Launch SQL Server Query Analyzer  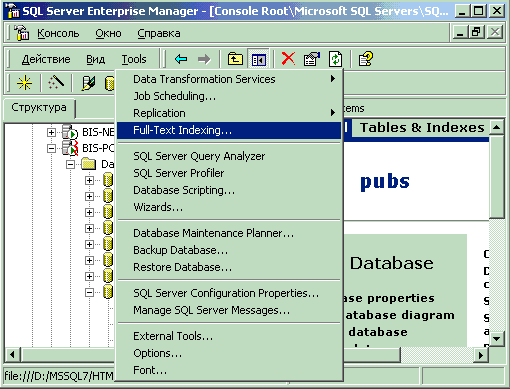[229, 156]
